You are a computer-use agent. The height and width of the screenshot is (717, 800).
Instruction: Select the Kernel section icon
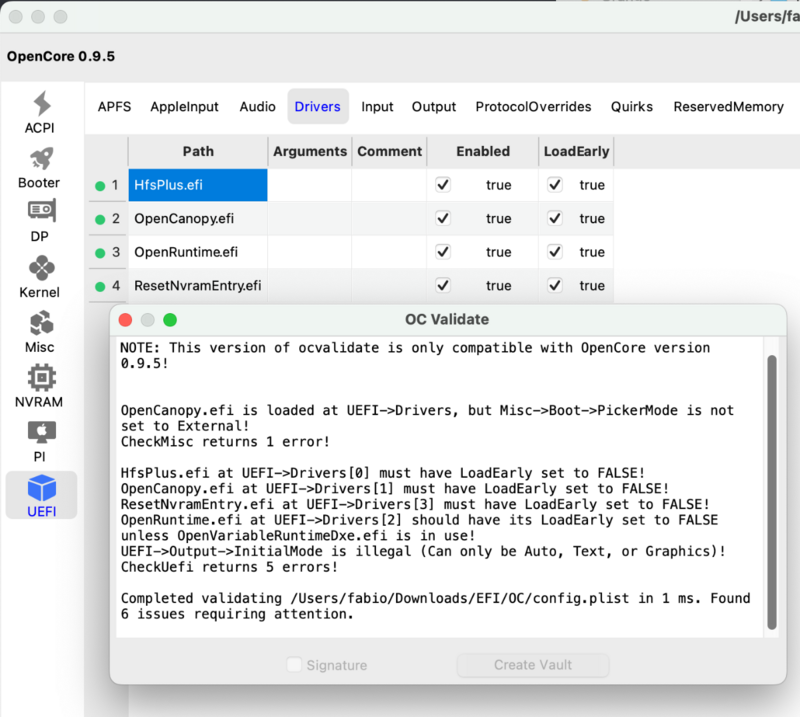click(41, 268)
